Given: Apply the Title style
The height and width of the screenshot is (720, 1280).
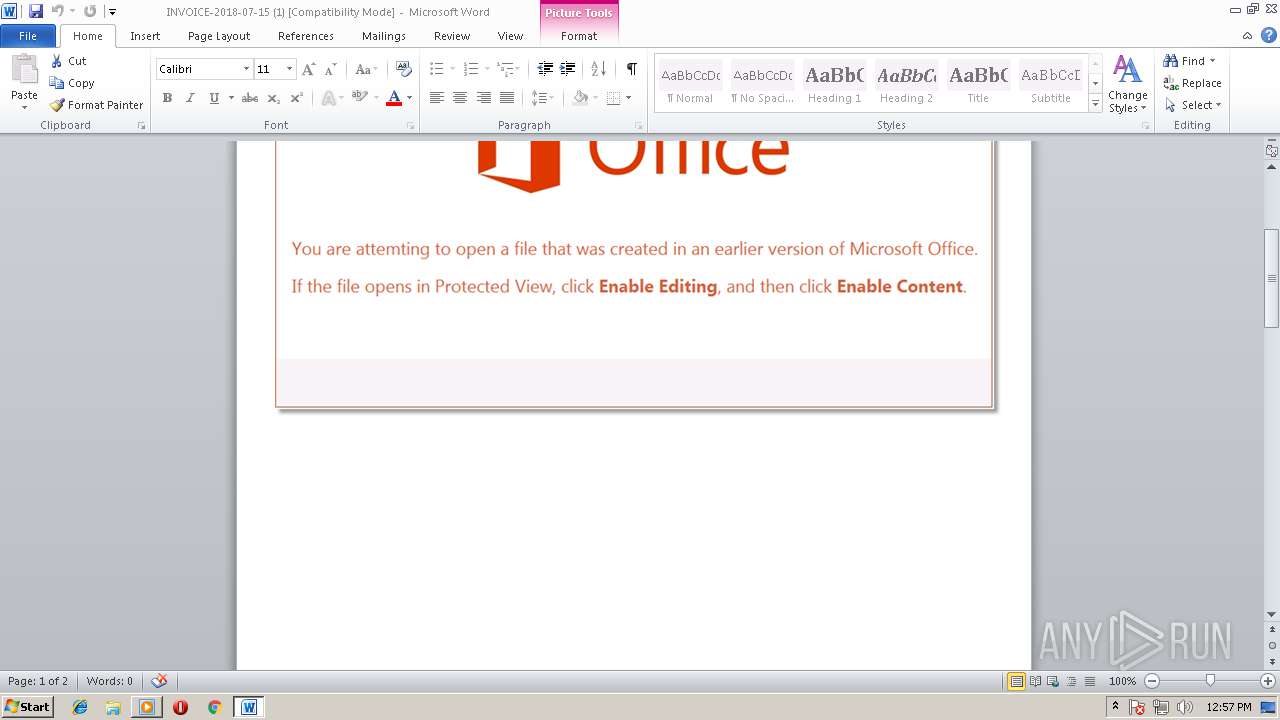Looking at the screenshot, I should (978, 83).
